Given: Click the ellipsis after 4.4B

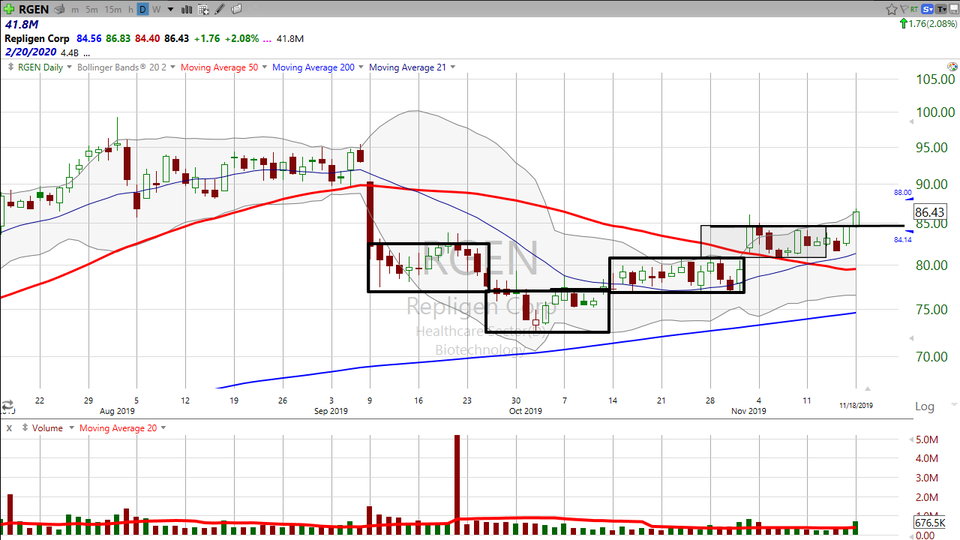Looking at the screenshot, I should 86,54.
